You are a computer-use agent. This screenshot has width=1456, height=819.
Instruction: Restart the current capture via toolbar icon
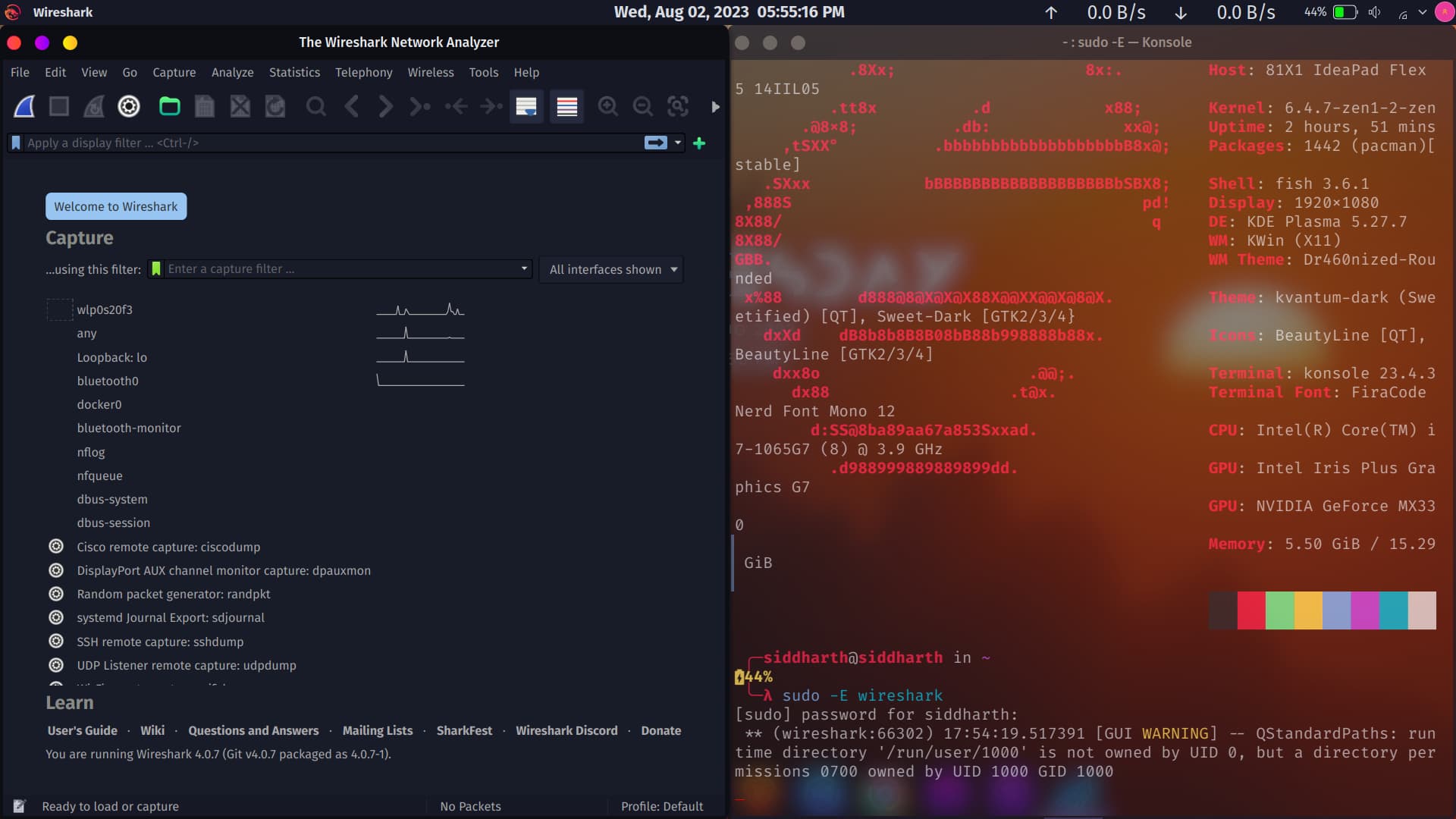(x=94, y=107)
